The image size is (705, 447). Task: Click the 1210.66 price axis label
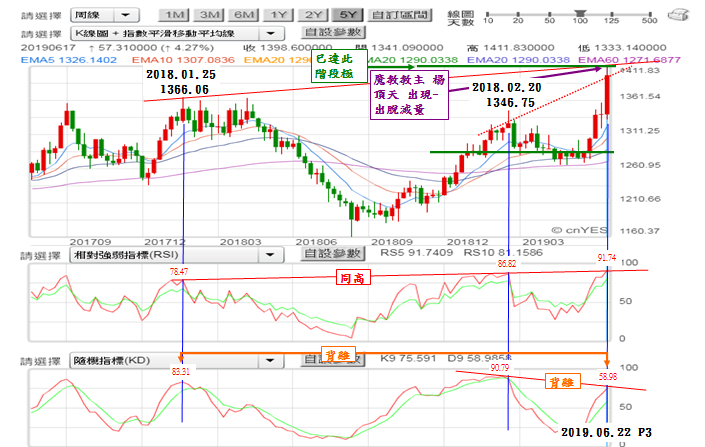[640, 199]
